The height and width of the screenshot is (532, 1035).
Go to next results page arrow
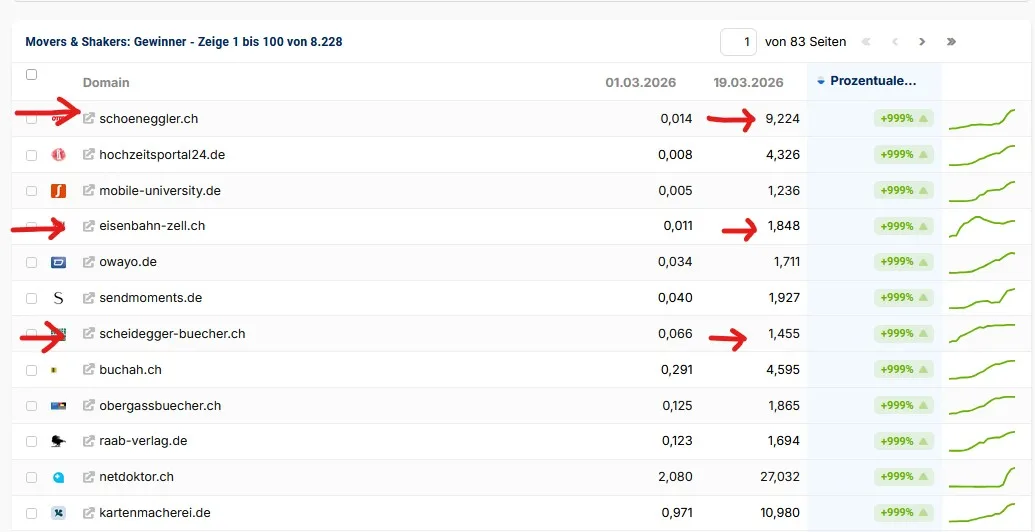click(922, 42)
